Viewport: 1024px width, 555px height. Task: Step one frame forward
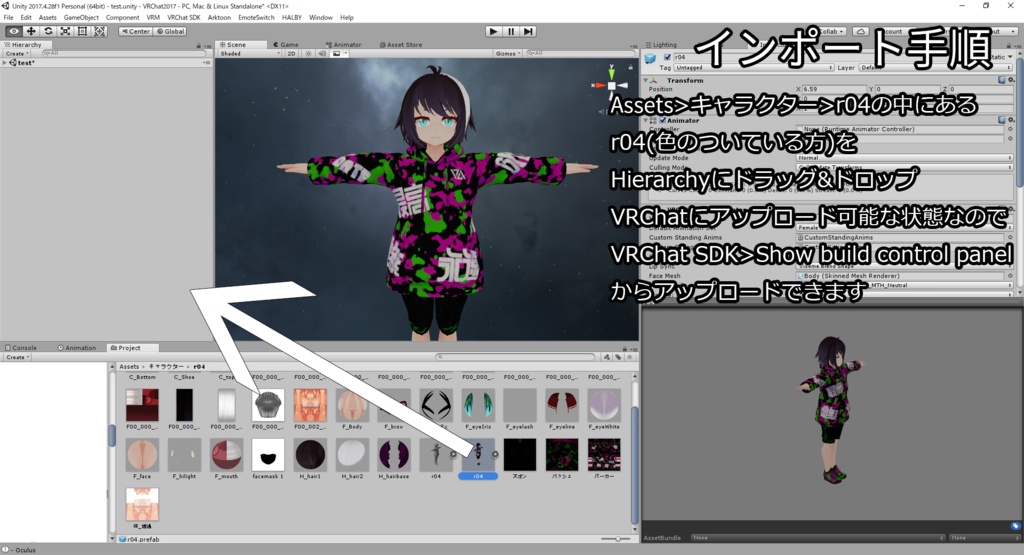[528, 31]
